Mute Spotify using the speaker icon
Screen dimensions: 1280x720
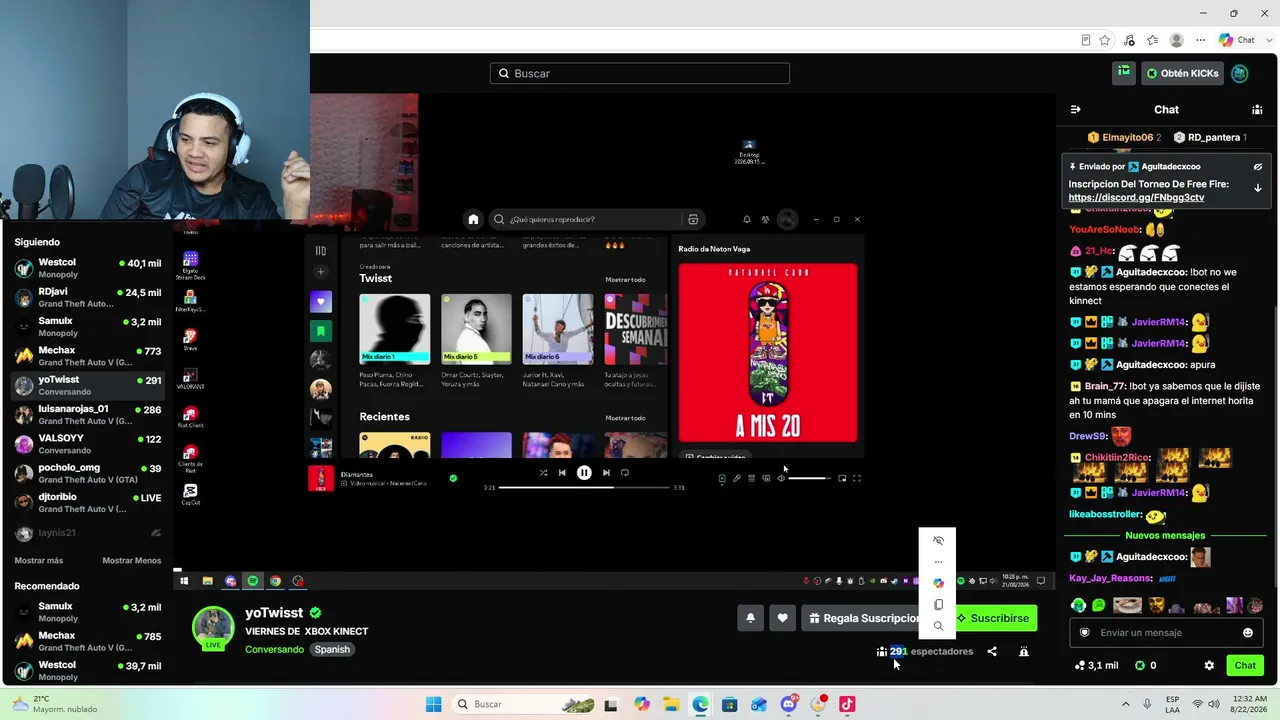[x=781, y=479]
